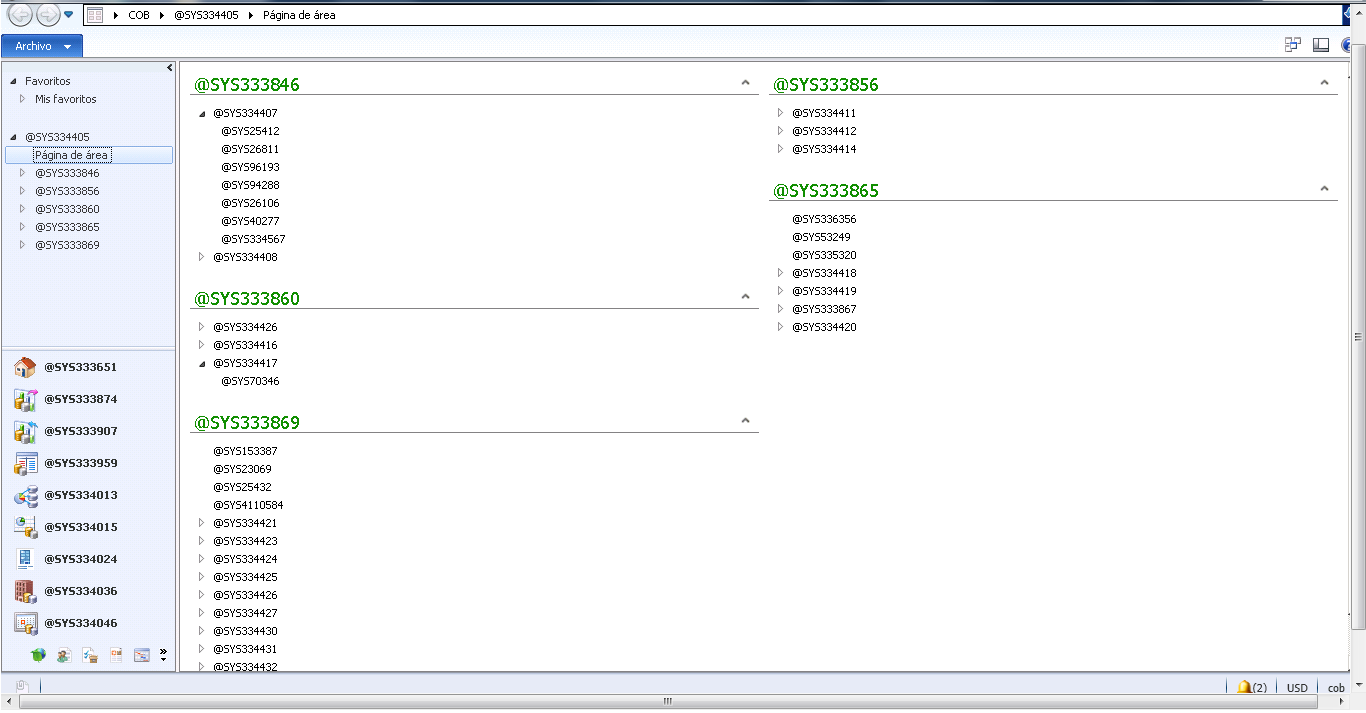Expand @SYS333856 in the navigation tree

[x=23, y=191]
